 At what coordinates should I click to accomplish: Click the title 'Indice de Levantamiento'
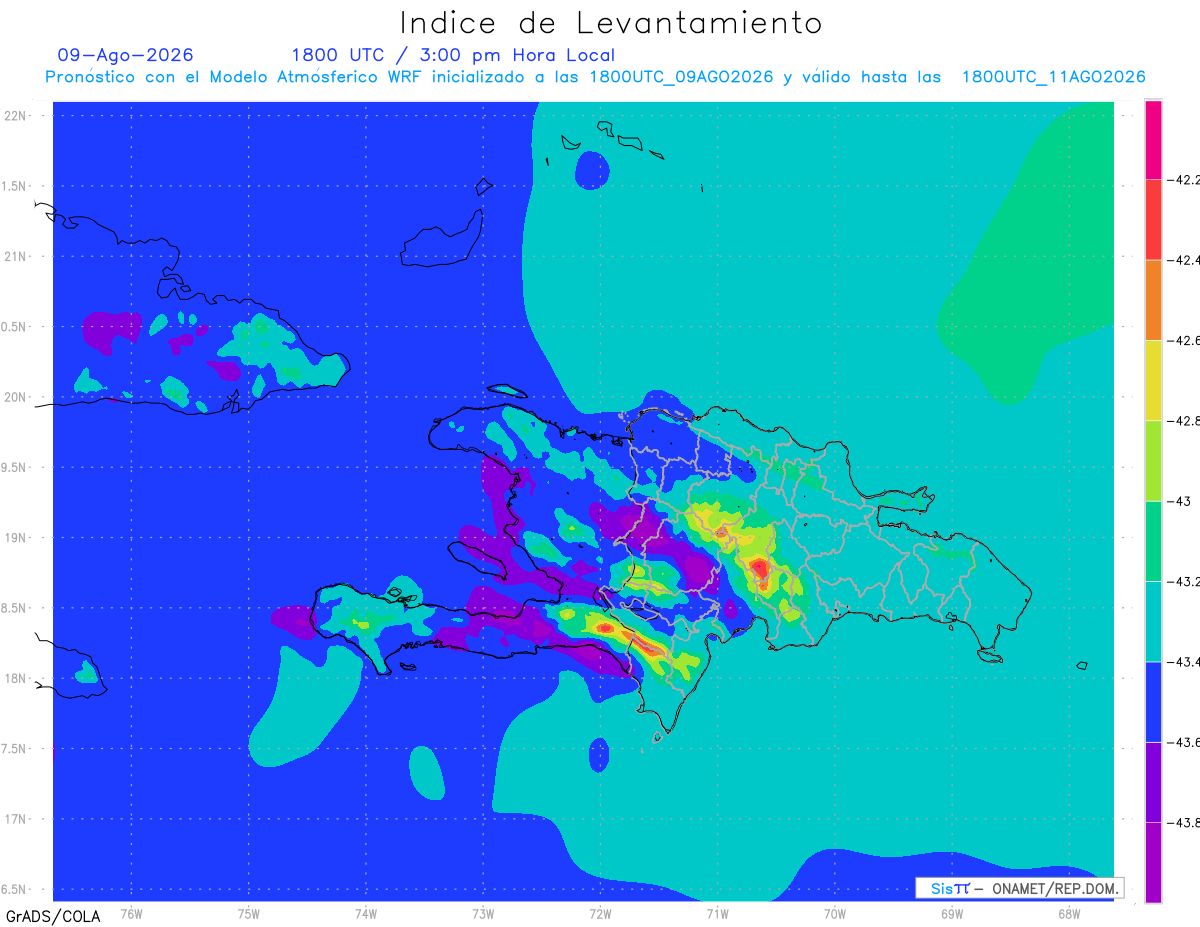611,23
